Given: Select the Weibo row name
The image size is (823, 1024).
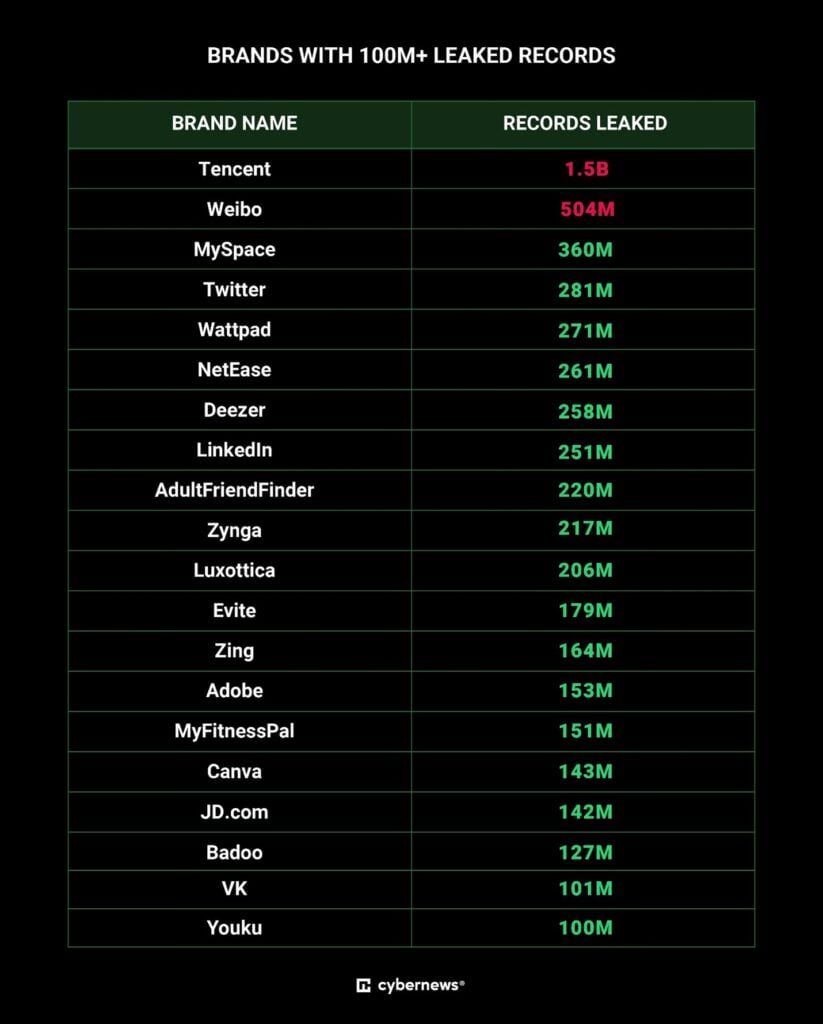Looking at the screenshot, I should pos(234,209).
